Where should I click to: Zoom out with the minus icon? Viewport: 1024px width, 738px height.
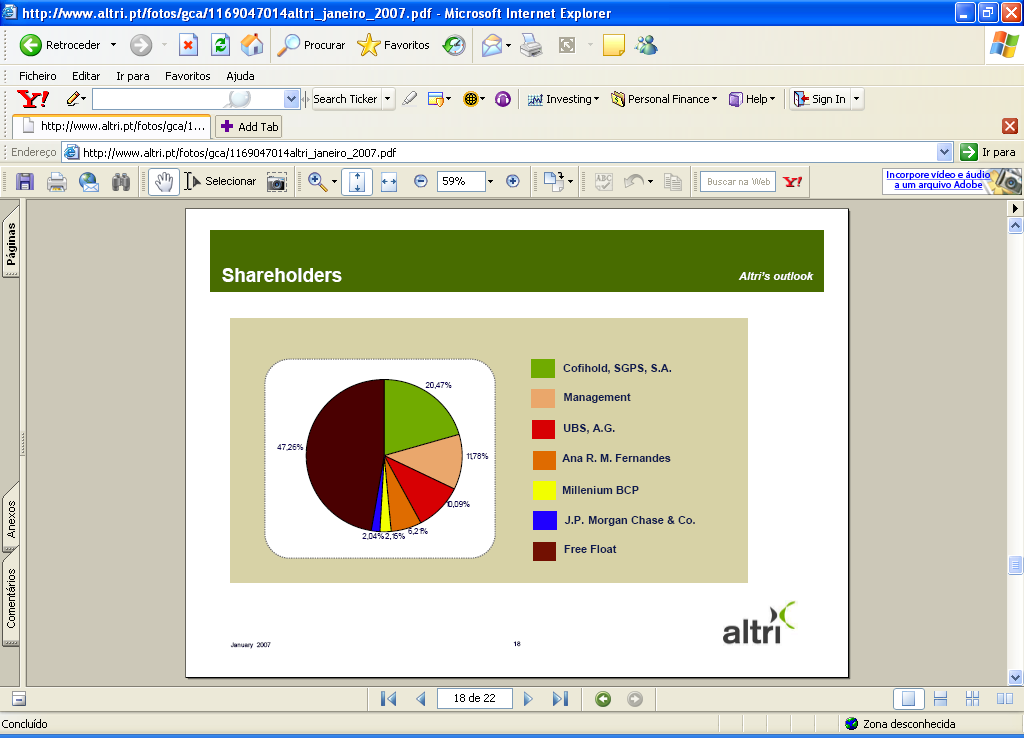pyautogui.click(x=421, y=182)
